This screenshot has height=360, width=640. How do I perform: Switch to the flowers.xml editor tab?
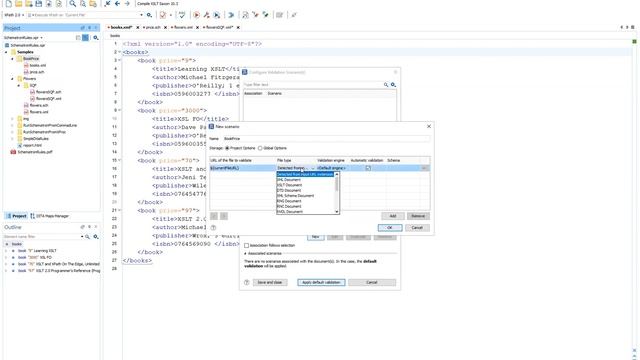point(183,27)
